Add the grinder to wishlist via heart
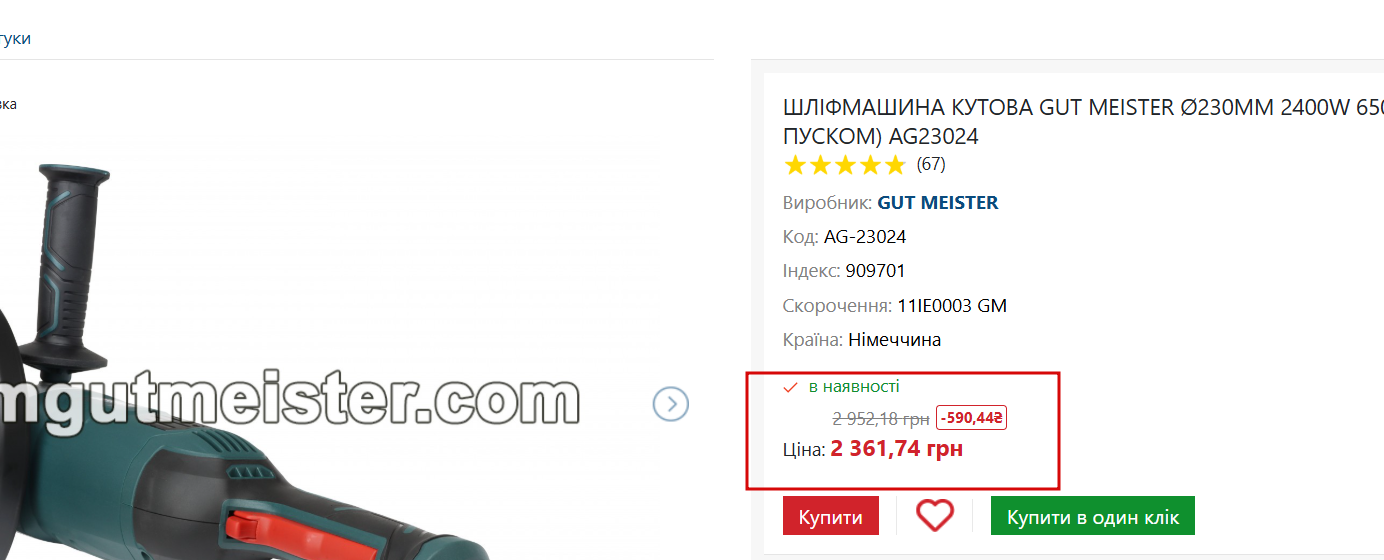The width and height of the screenshot is (1384, 560). pyautogui.click(x=935, y=516)
